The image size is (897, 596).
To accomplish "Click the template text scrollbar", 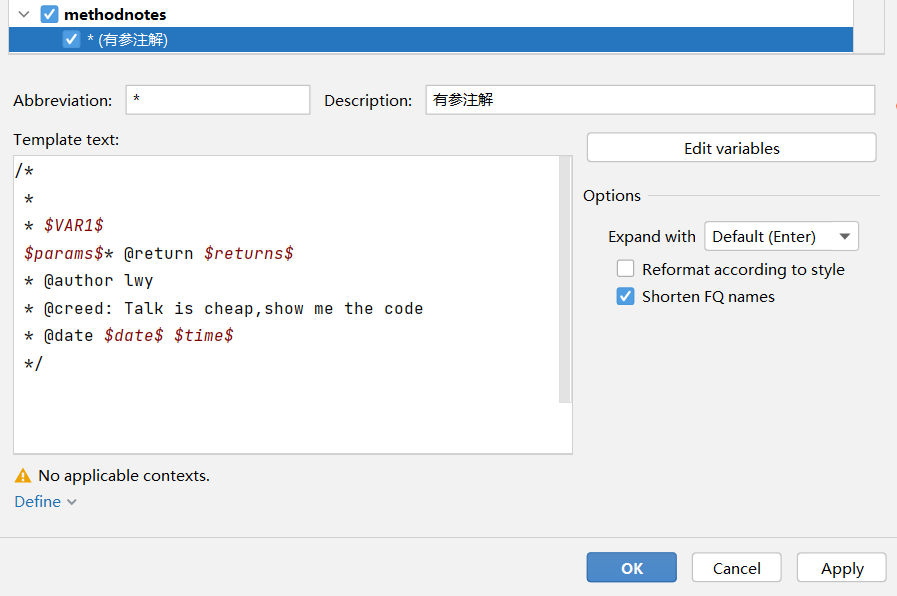I will pos(565,280).
